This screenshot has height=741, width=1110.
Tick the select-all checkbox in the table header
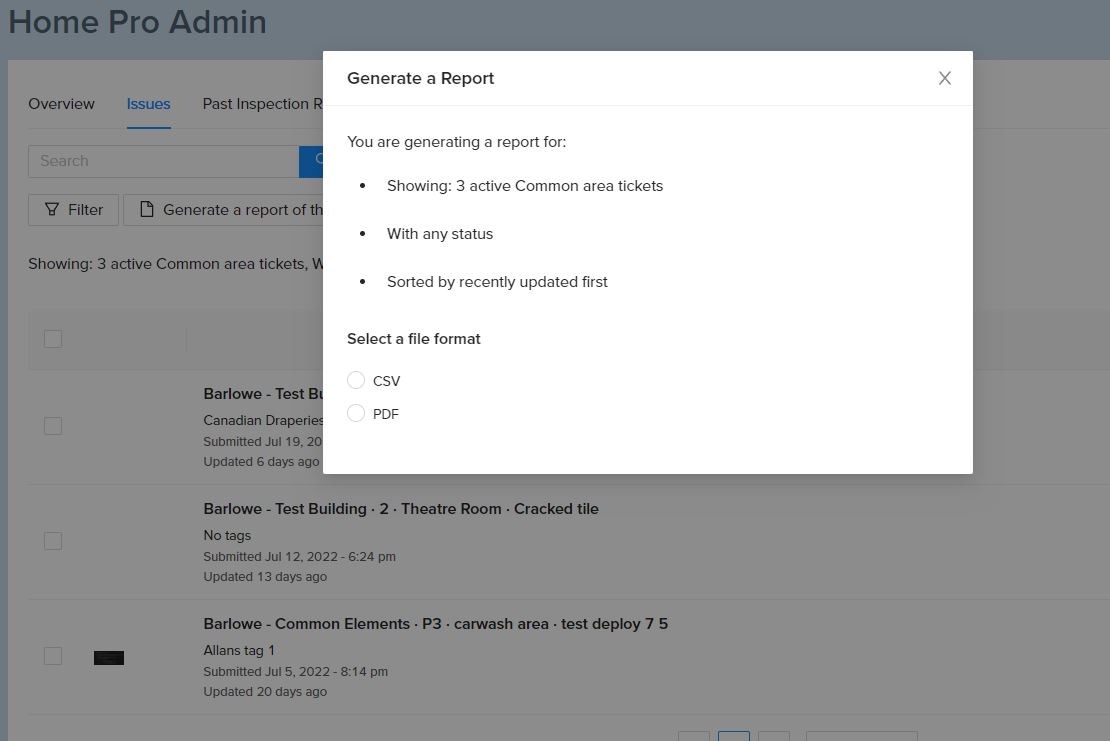point(53,339)
